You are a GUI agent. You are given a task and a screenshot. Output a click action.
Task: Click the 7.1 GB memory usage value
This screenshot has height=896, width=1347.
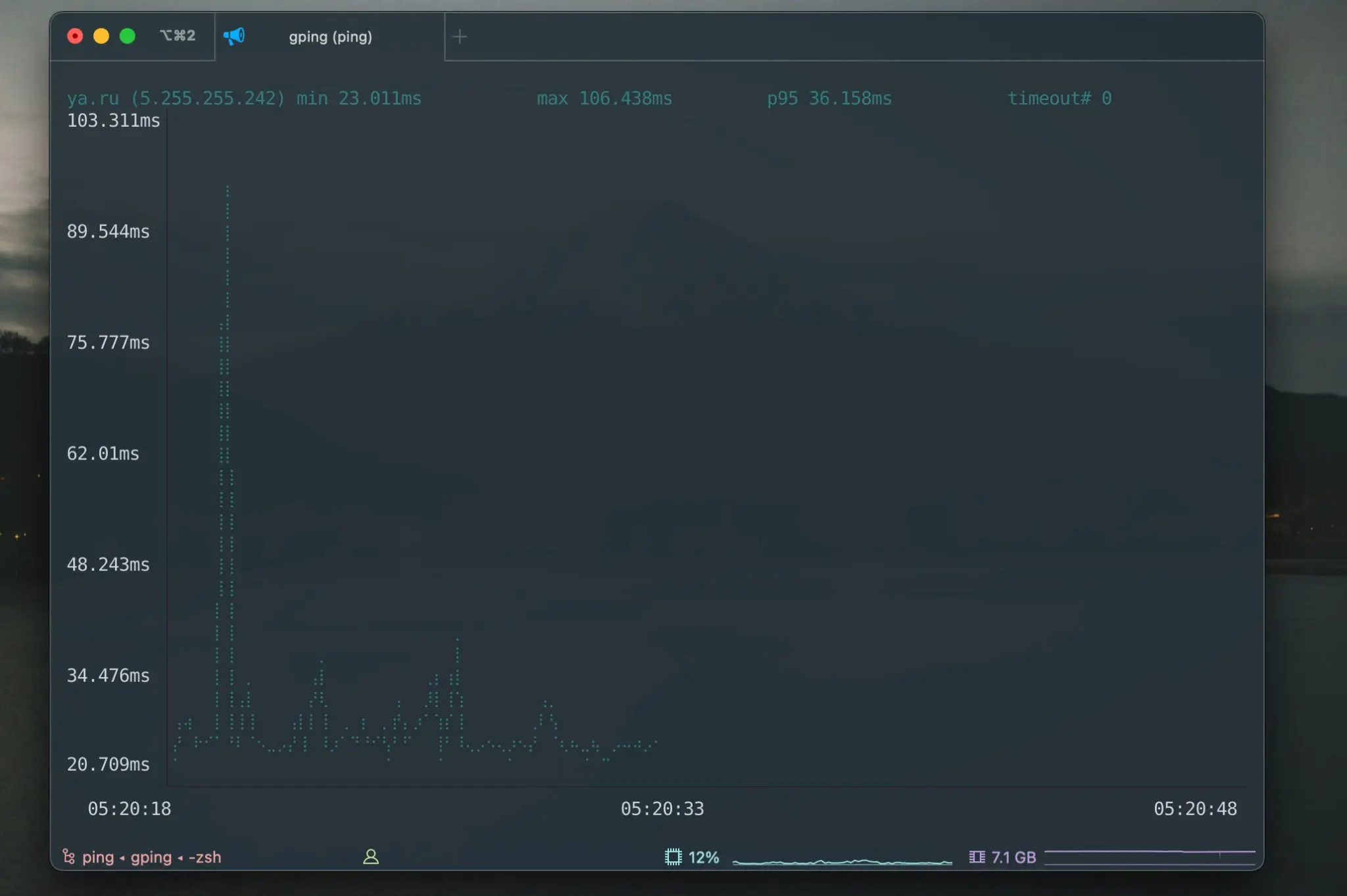[x=1014, y=857]
